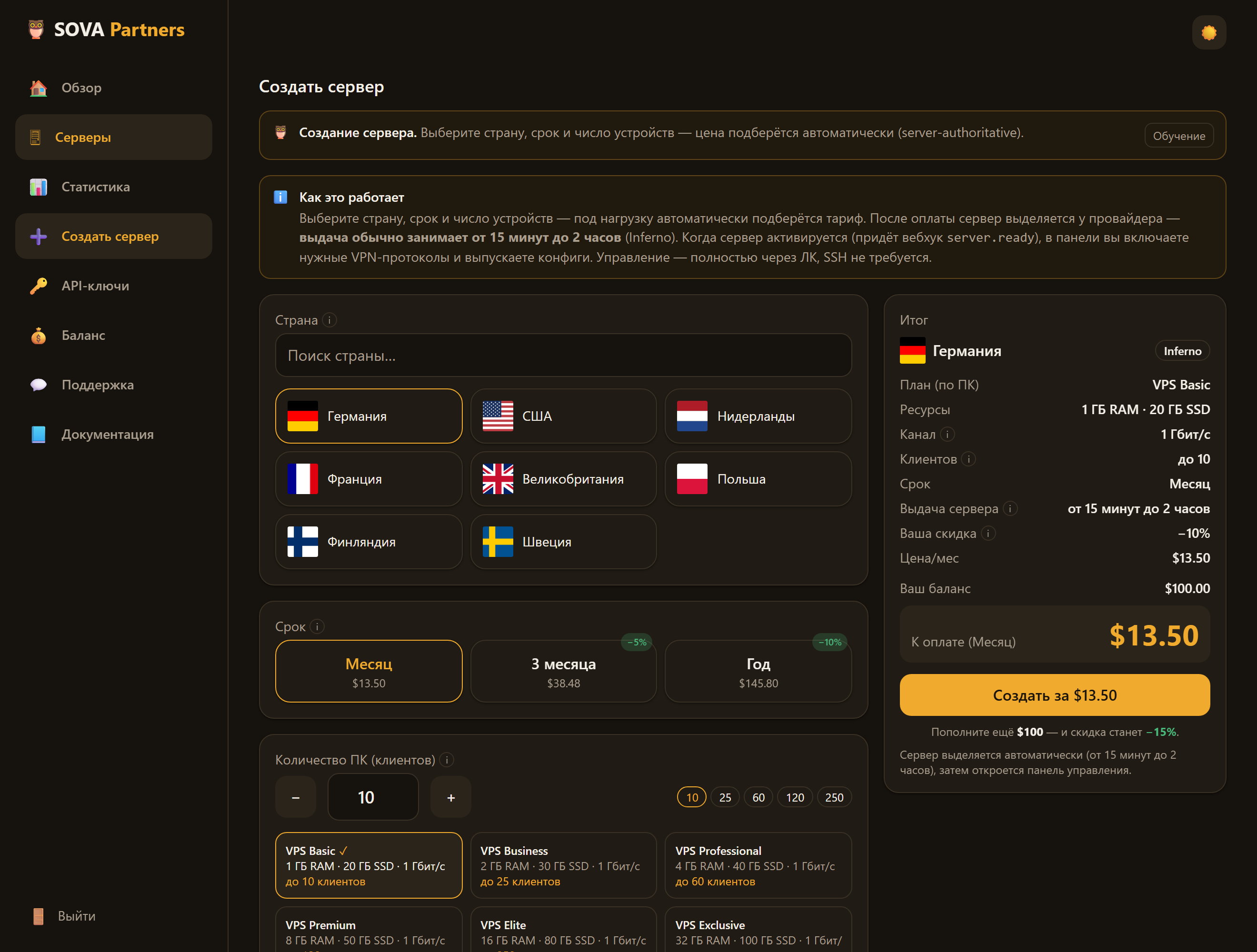Toggle the sun theme icon

[x=1208, y=32]
